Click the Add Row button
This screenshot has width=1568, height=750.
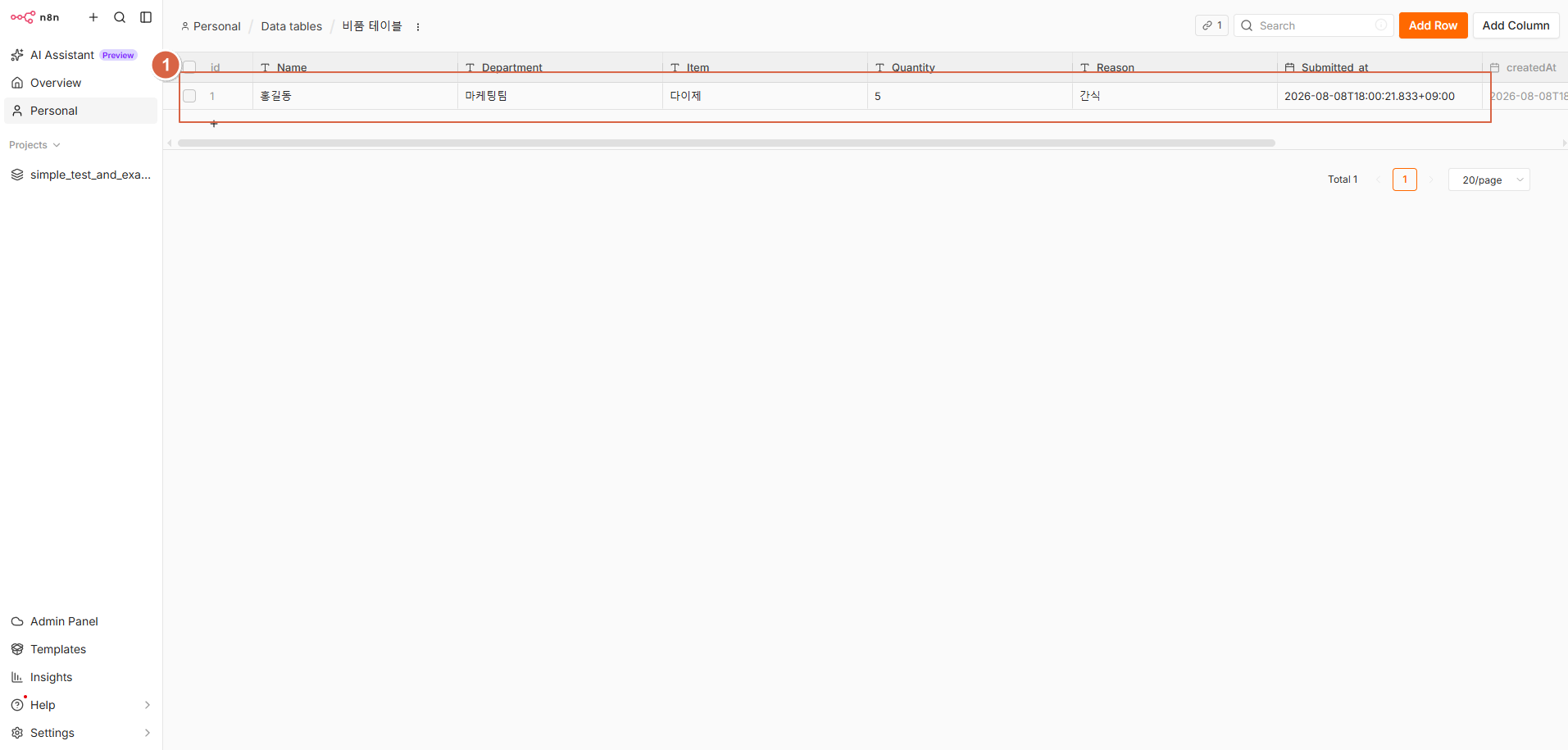(x=1433, y=25)
